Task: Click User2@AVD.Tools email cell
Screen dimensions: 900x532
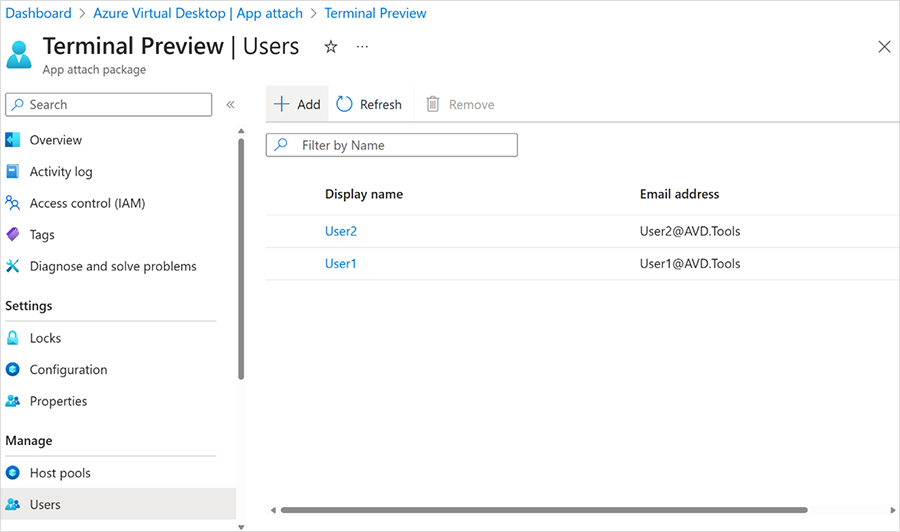Action: click(690, 231)
